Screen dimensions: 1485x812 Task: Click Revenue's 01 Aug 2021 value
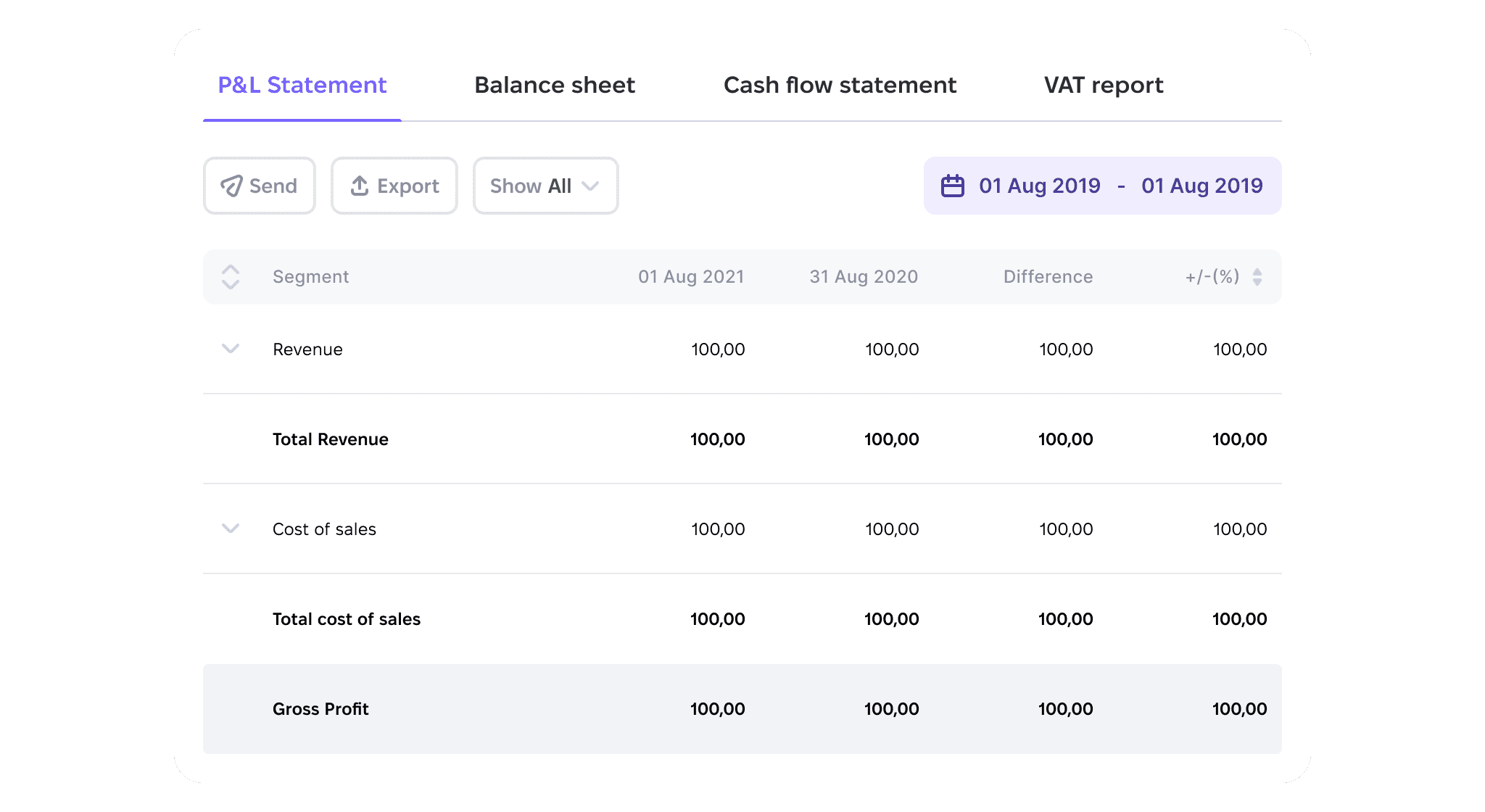[718, 349]
